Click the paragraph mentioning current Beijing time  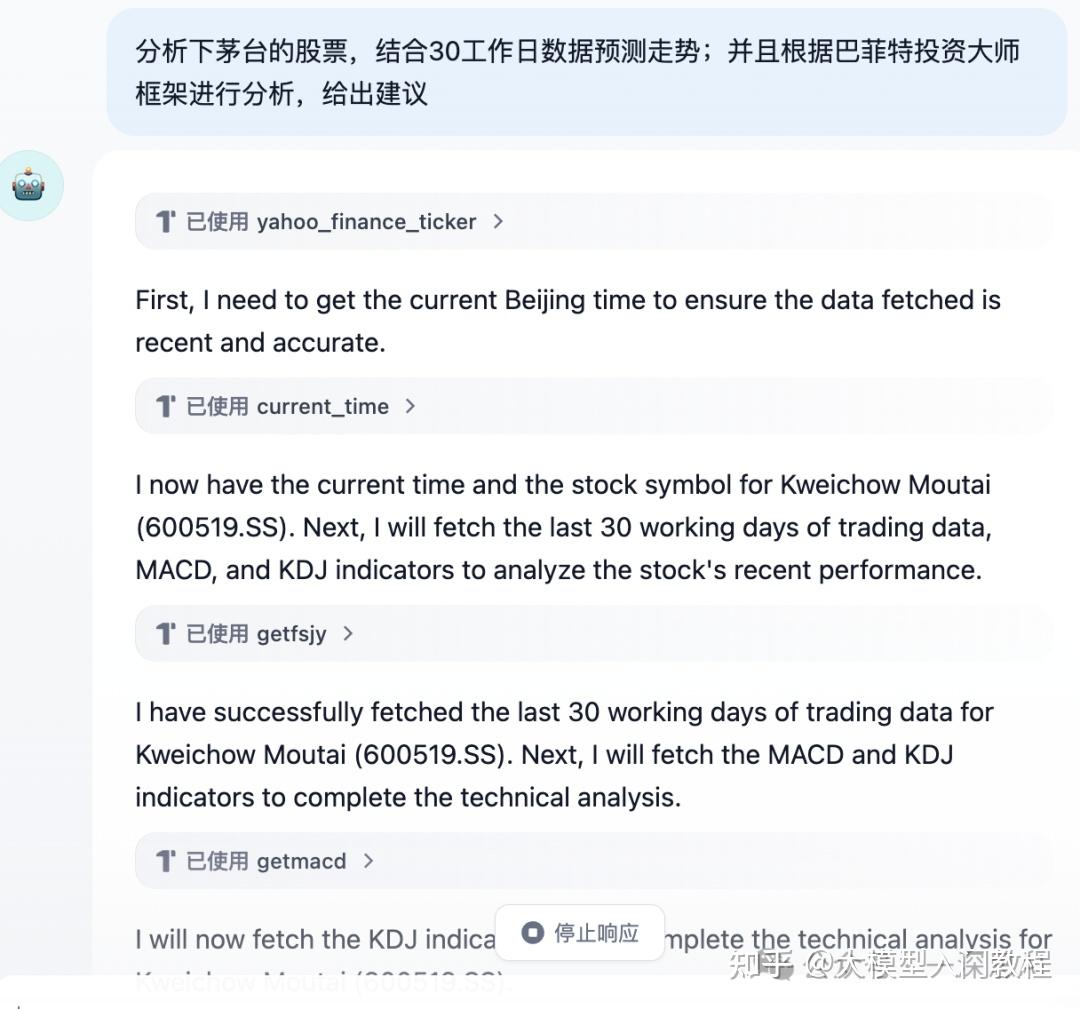click(x=568, y=321)
